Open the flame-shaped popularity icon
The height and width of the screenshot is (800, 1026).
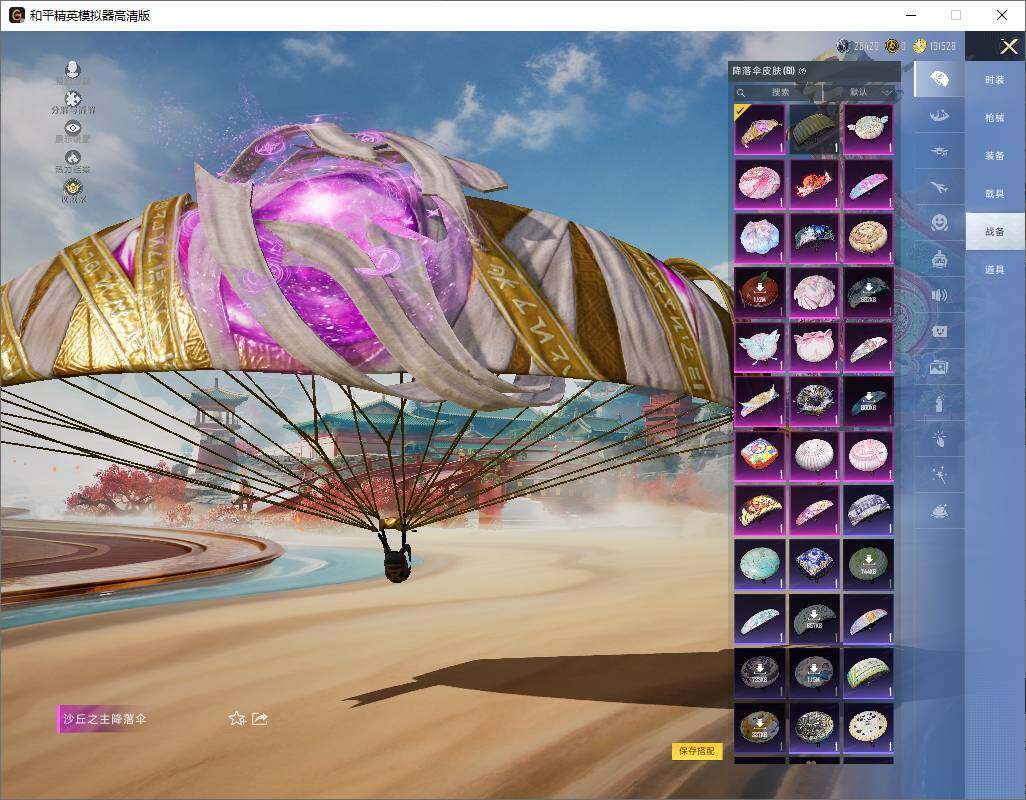pyautogui.click(x=73, y=157)
